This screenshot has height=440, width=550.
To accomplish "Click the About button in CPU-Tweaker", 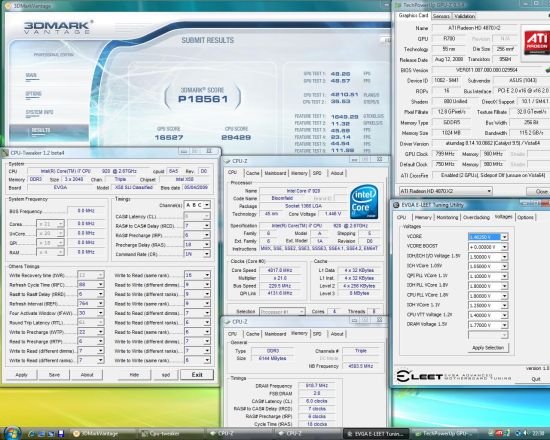I will (x=87, y=375).
